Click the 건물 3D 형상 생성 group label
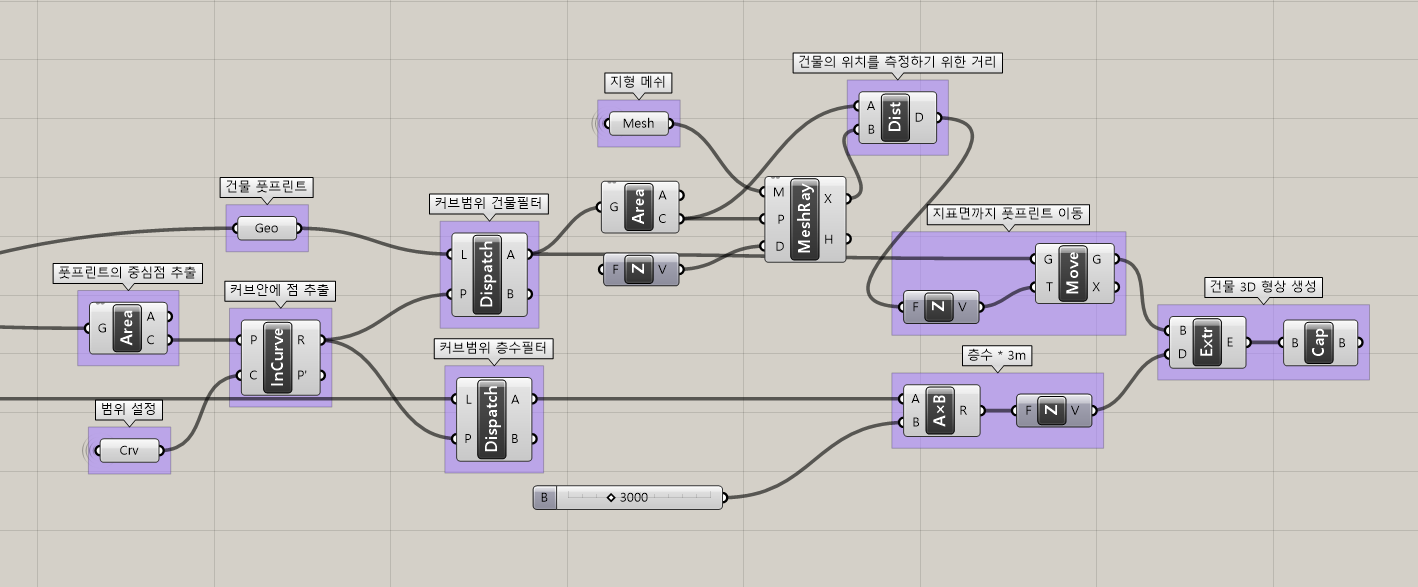The height and width of the screenshot is (587, 1418). click(x=1264, y=287)
